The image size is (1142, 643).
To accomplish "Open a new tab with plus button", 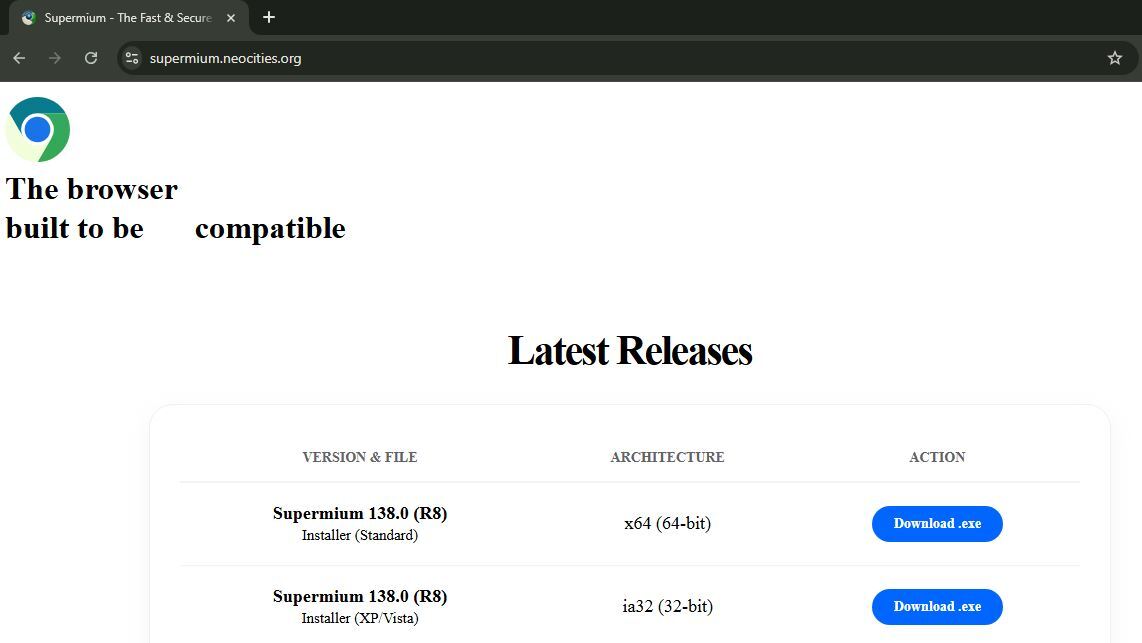I will tap(268, 17).
